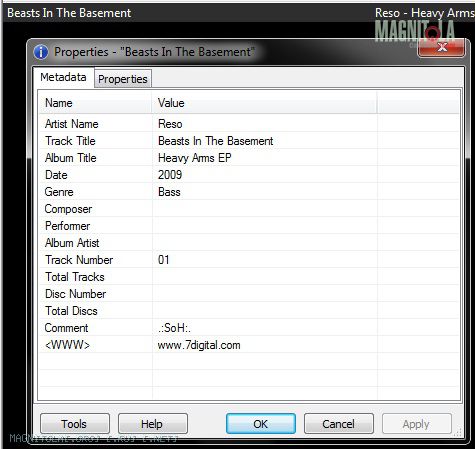Click the Value column header

(x=265, y=103)
